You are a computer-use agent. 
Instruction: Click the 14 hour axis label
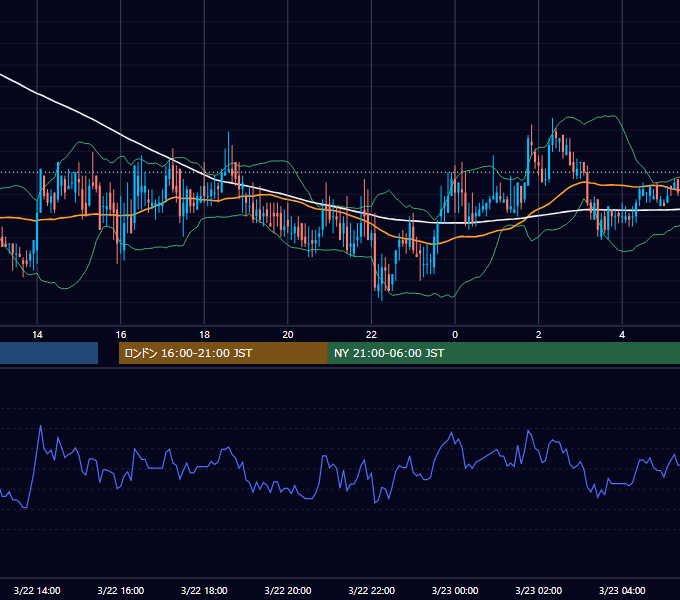tap(37, 335)
